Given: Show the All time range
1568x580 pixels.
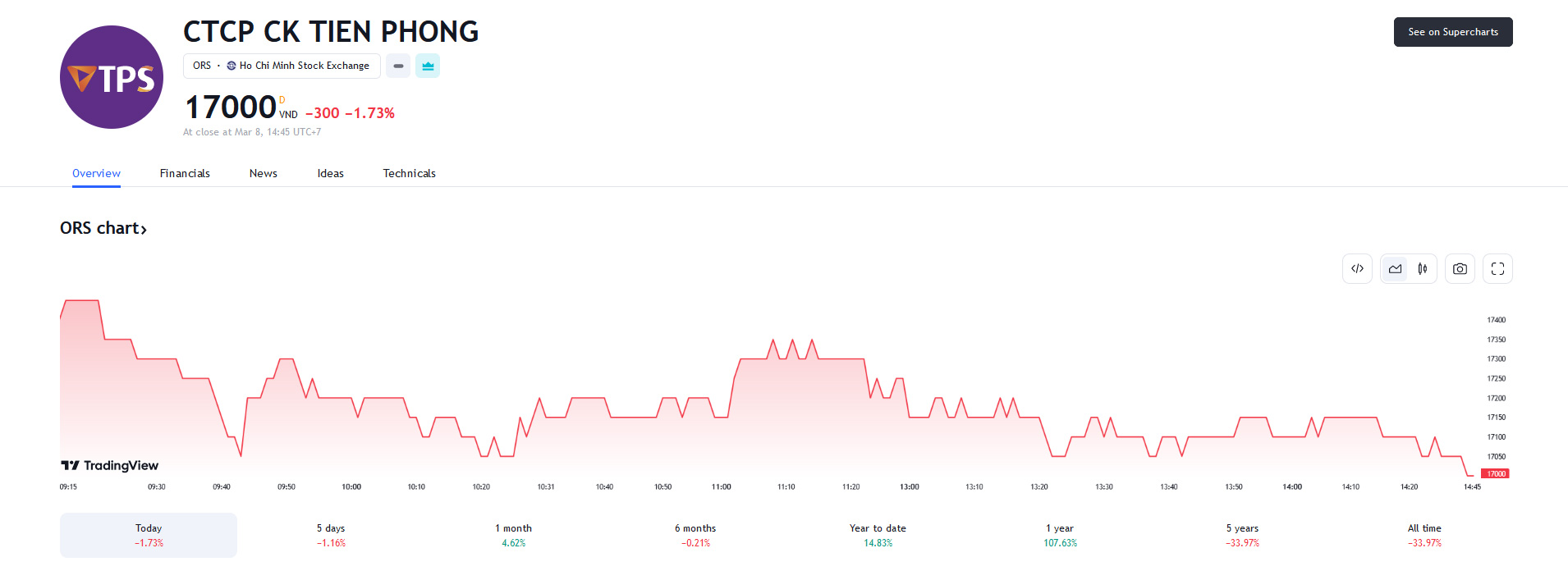Looking at the screenshot, I should click(1424, 535).
